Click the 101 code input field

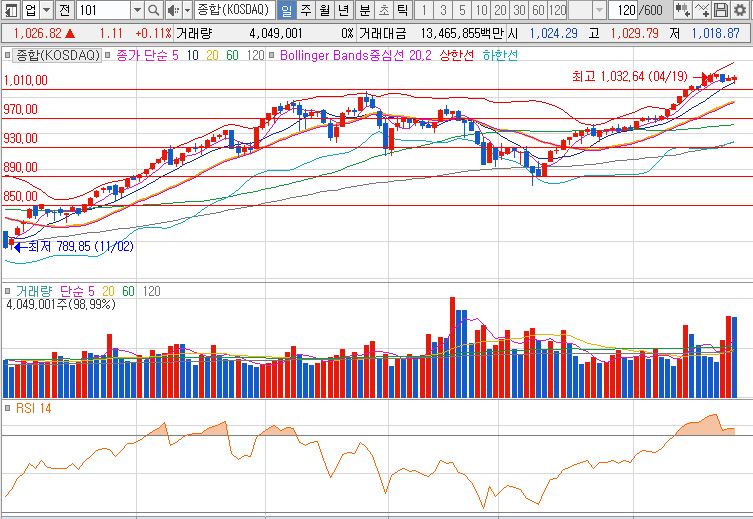[104, 10]
